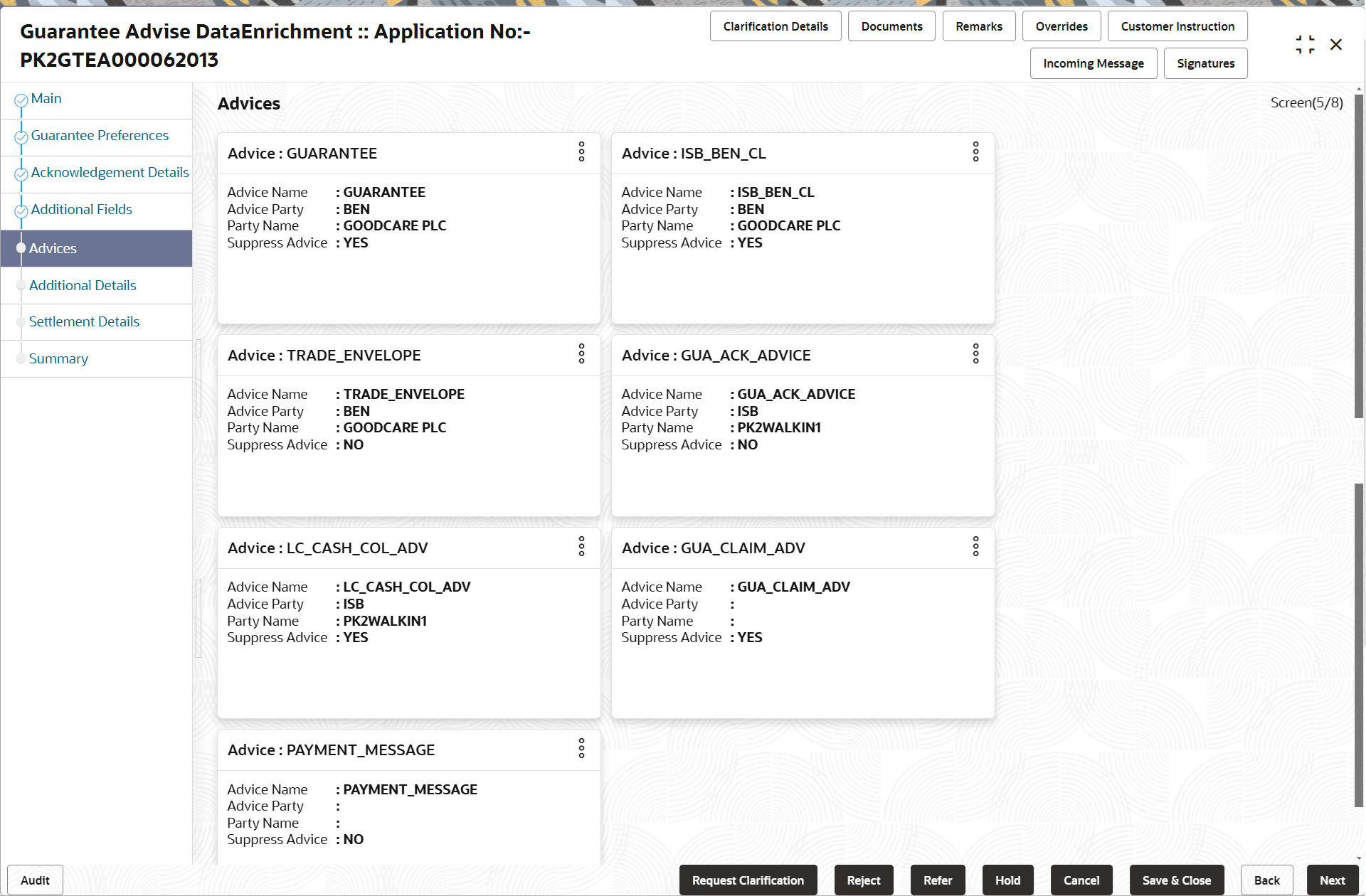The height and width of the screenshot is (896, 1366).
Task: Open Guarantee Preferences step
Action: coord(100,136)
